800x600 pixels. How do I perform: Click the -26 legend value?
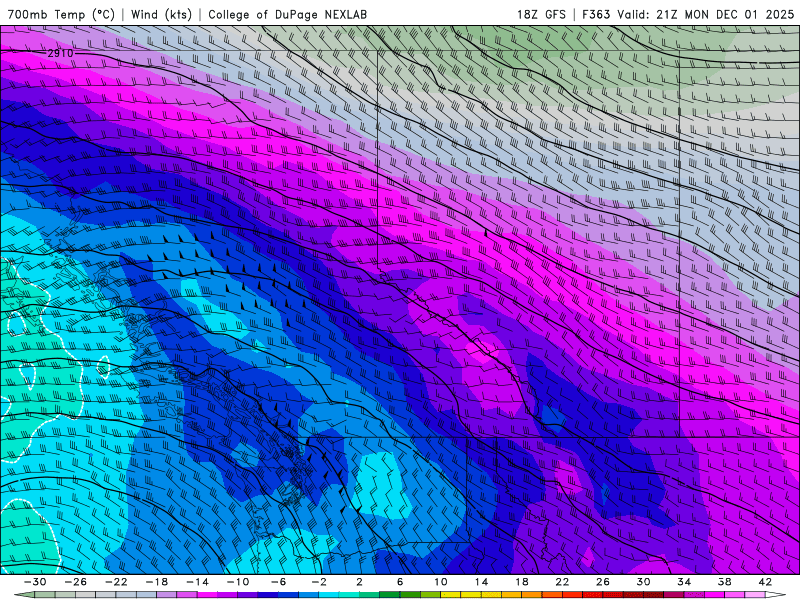click(76, 582)
